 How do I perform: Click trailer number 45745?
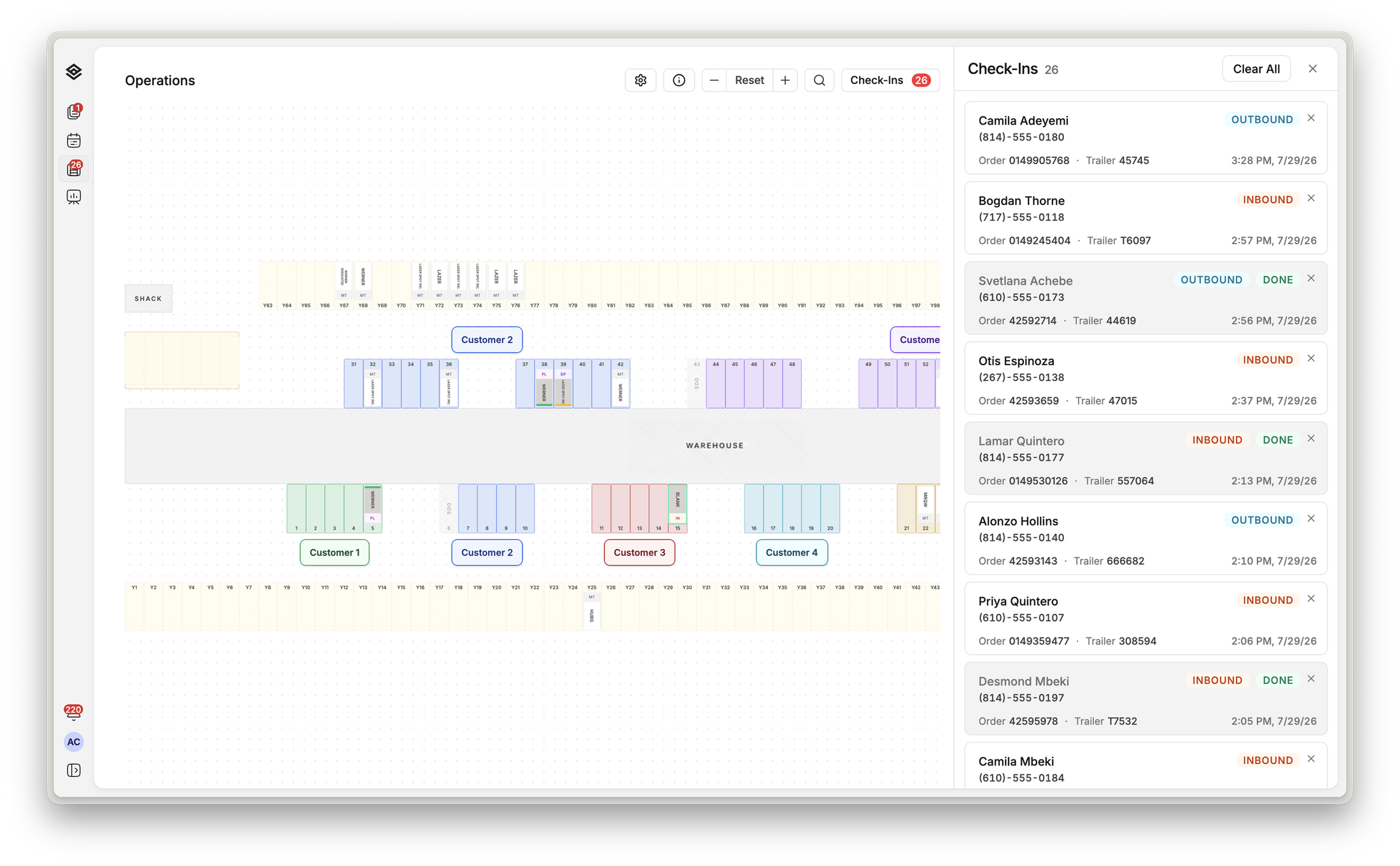pyautogui.click(x=1134, y=160)
